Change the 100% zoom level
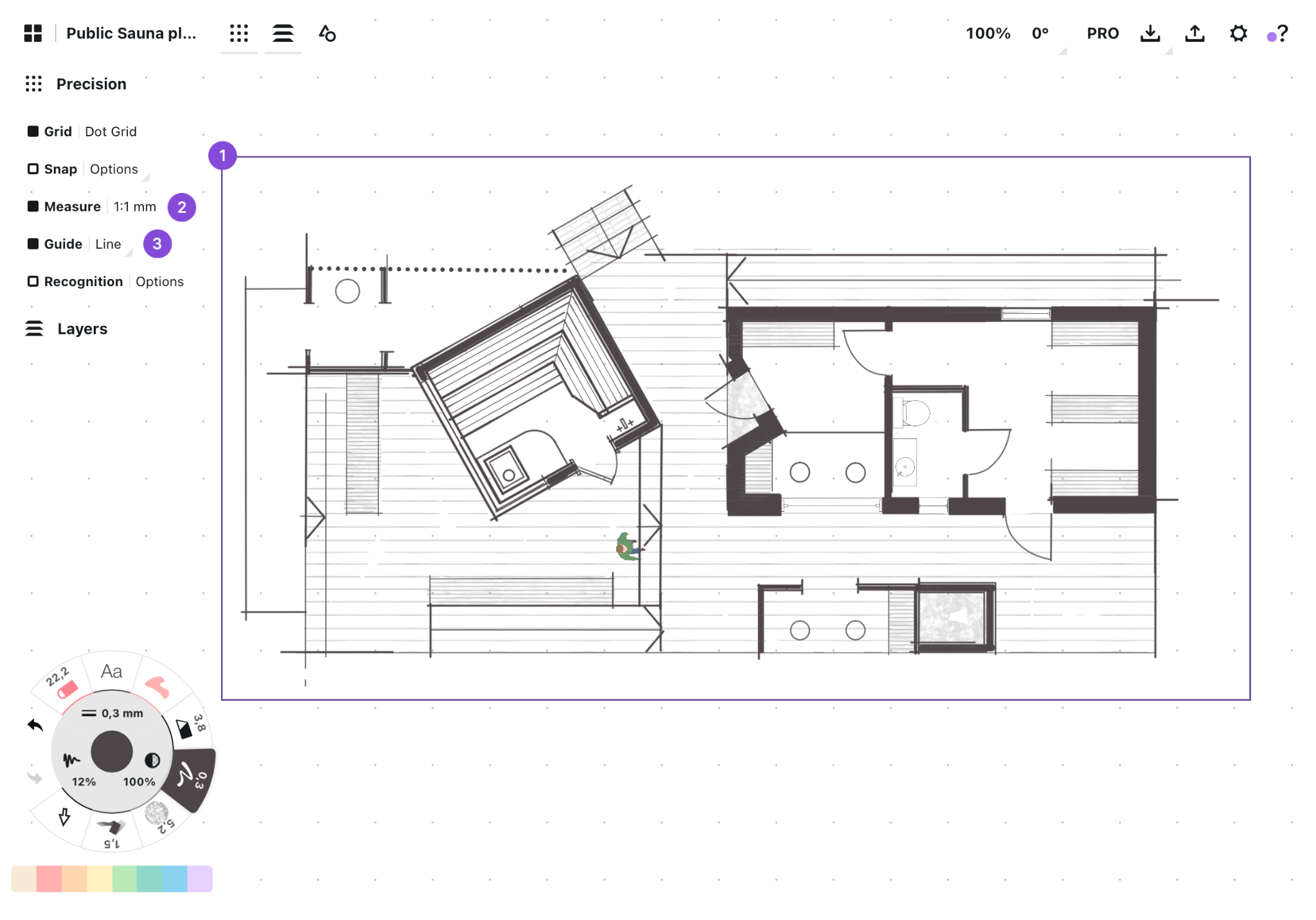Screen dimensions: 1316x920 coord(988,33)
